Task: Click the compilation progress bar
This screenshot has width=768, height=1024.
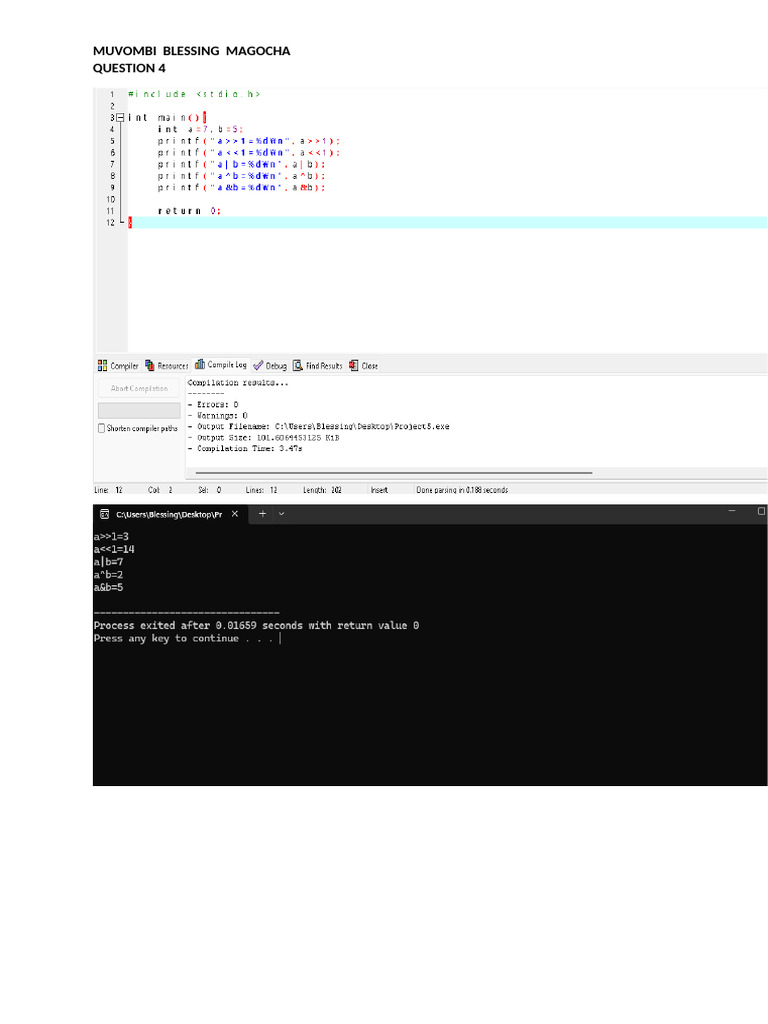Action: point(139,411)
